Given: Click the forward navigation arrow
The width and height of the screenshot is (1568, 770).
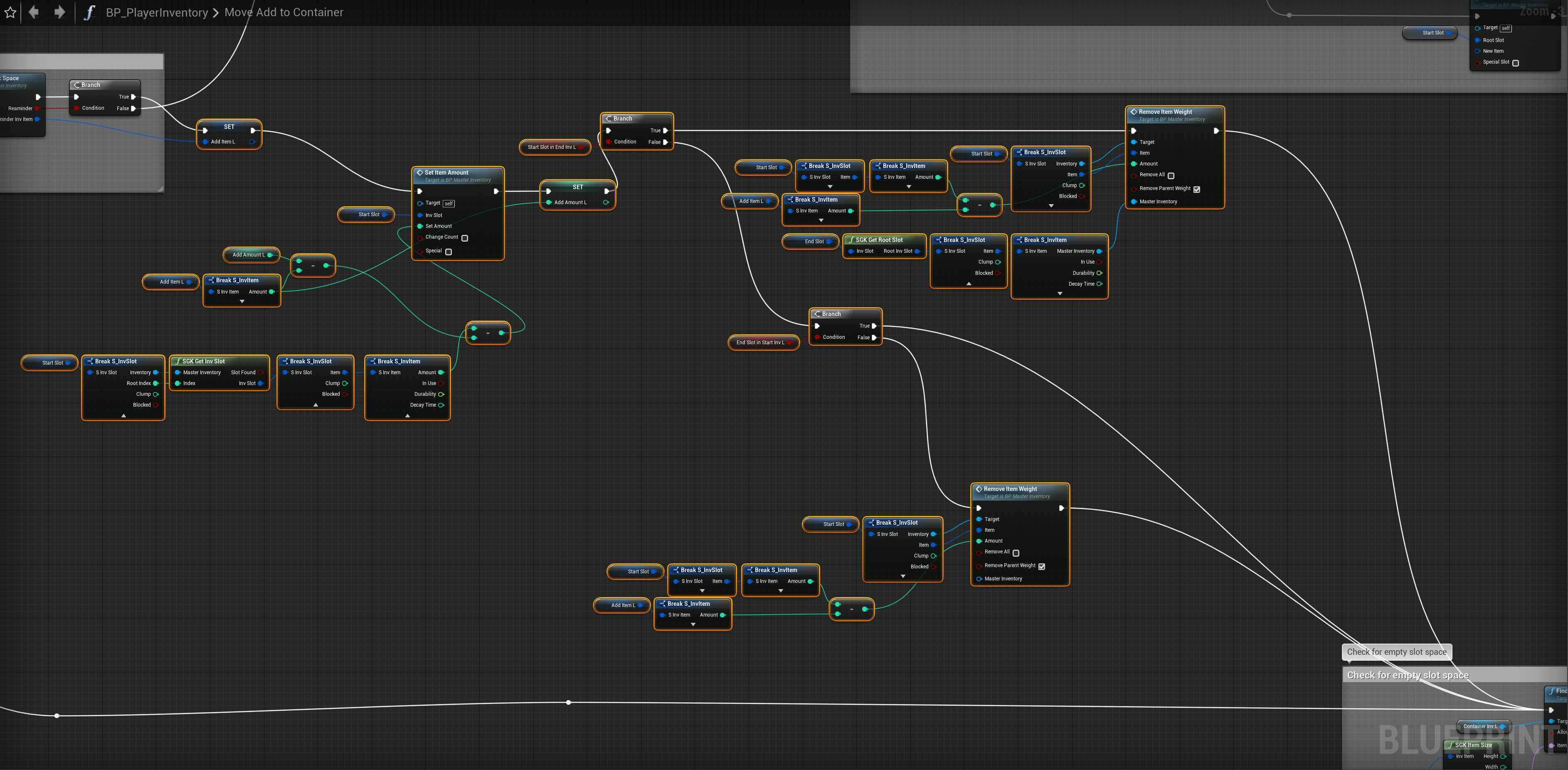Looking at the screenshot, I should coord(59,12).
